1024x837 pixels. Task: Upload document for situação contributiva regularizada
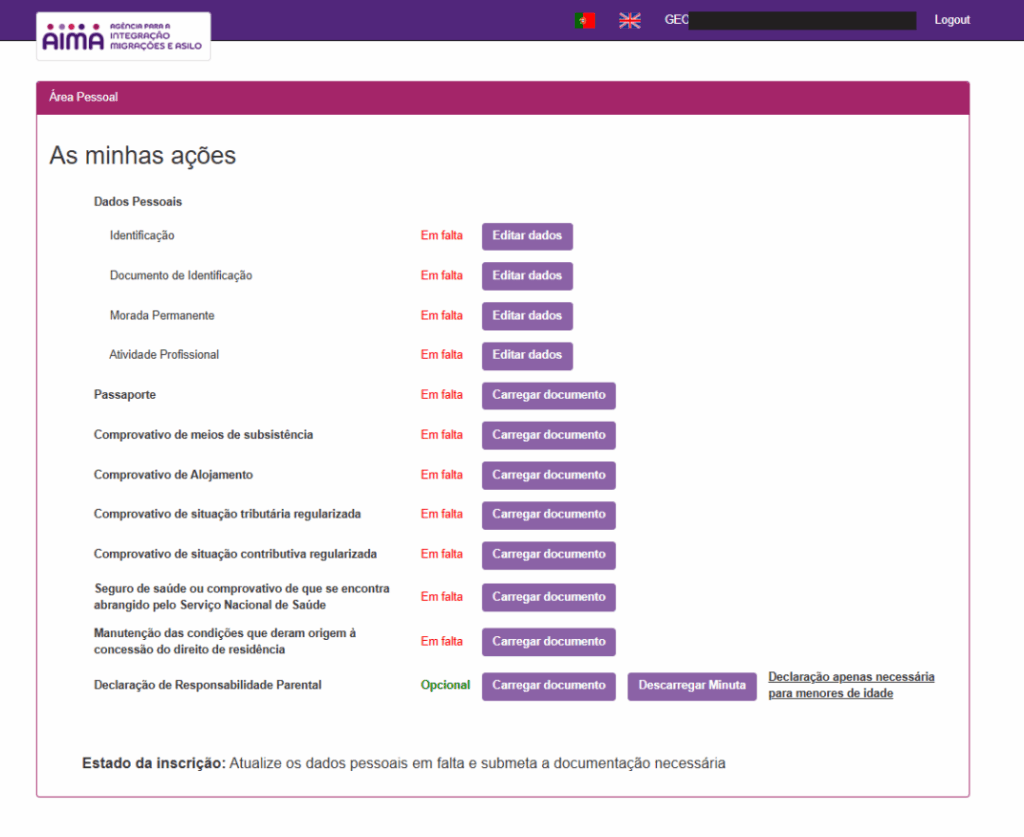click(548, 554)
